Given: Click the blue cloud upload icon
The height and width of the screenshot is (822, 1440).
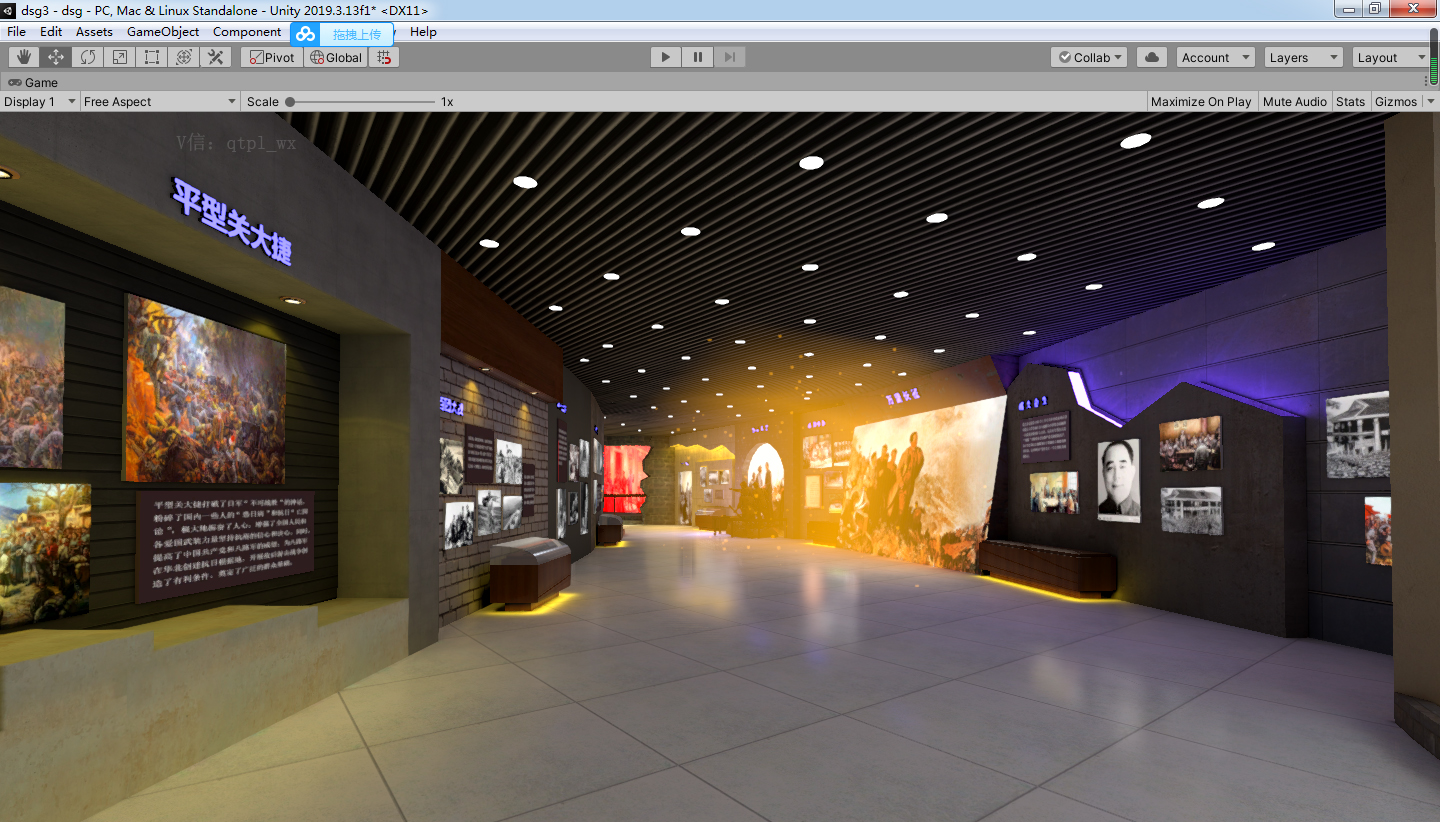Looking at the screenshot, I should (305, 33).
